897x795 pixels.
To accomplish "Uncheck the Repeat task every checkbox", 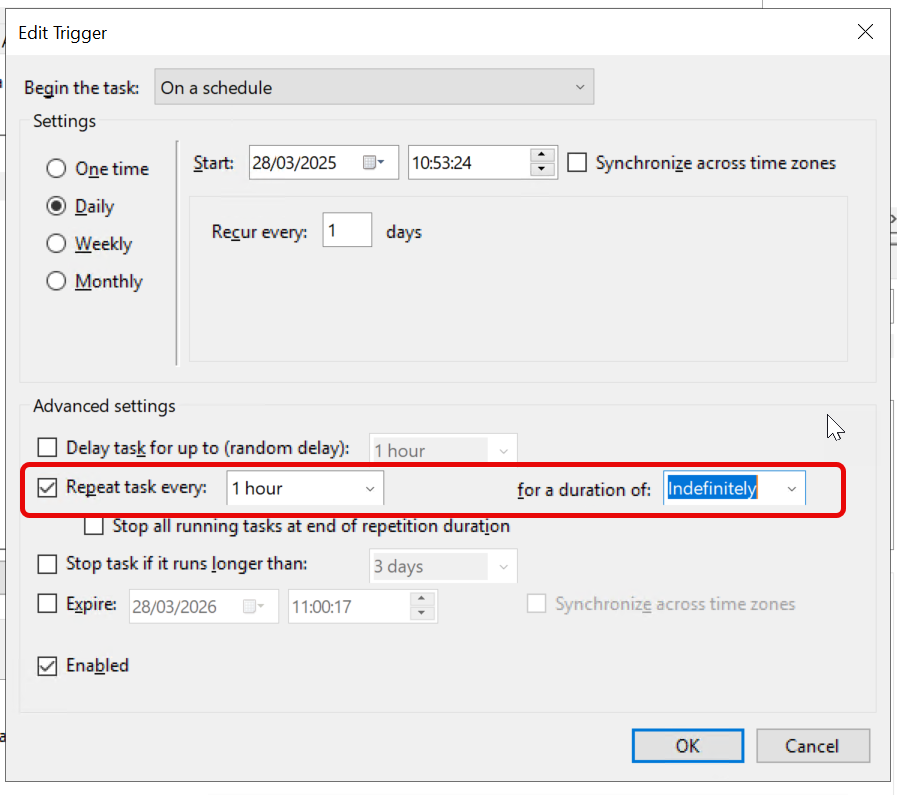I will [x=47, y=488].
